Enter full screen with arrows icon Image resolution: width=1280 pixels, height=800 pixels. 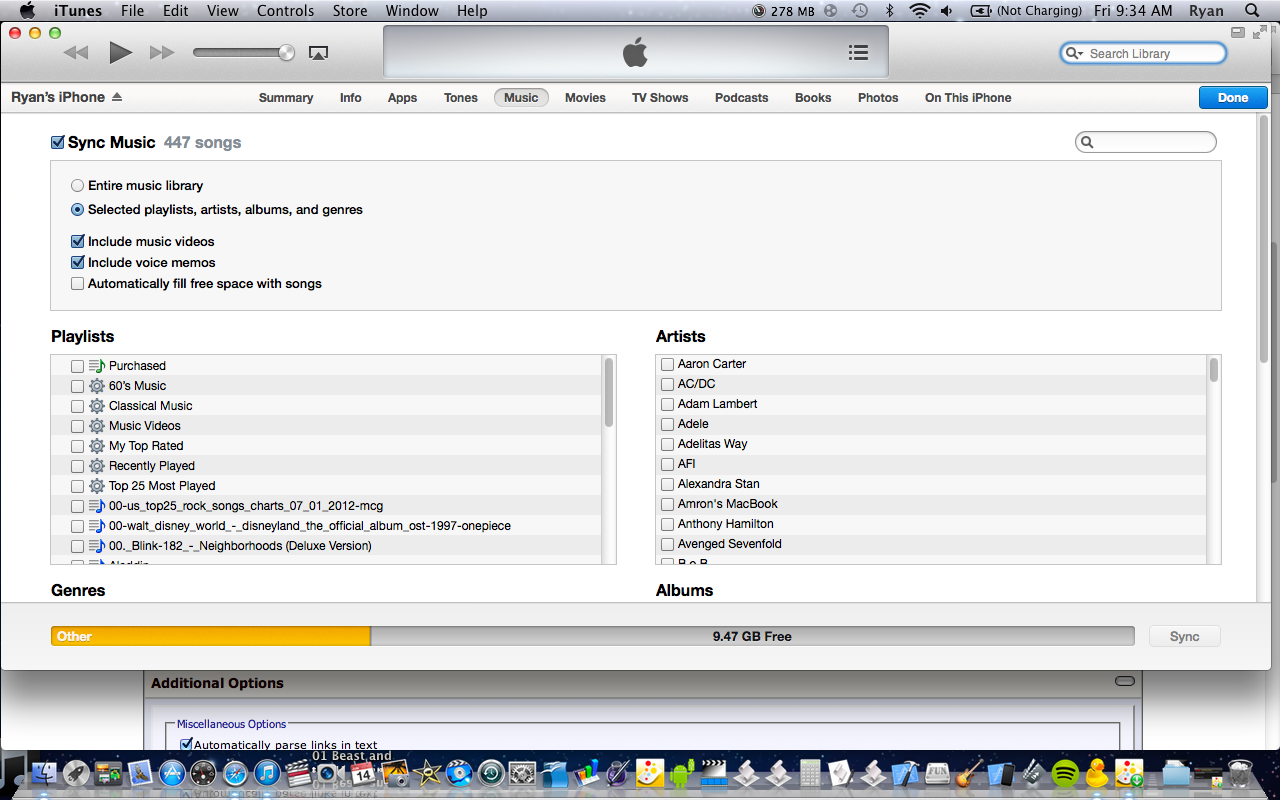coord(1259,33)
